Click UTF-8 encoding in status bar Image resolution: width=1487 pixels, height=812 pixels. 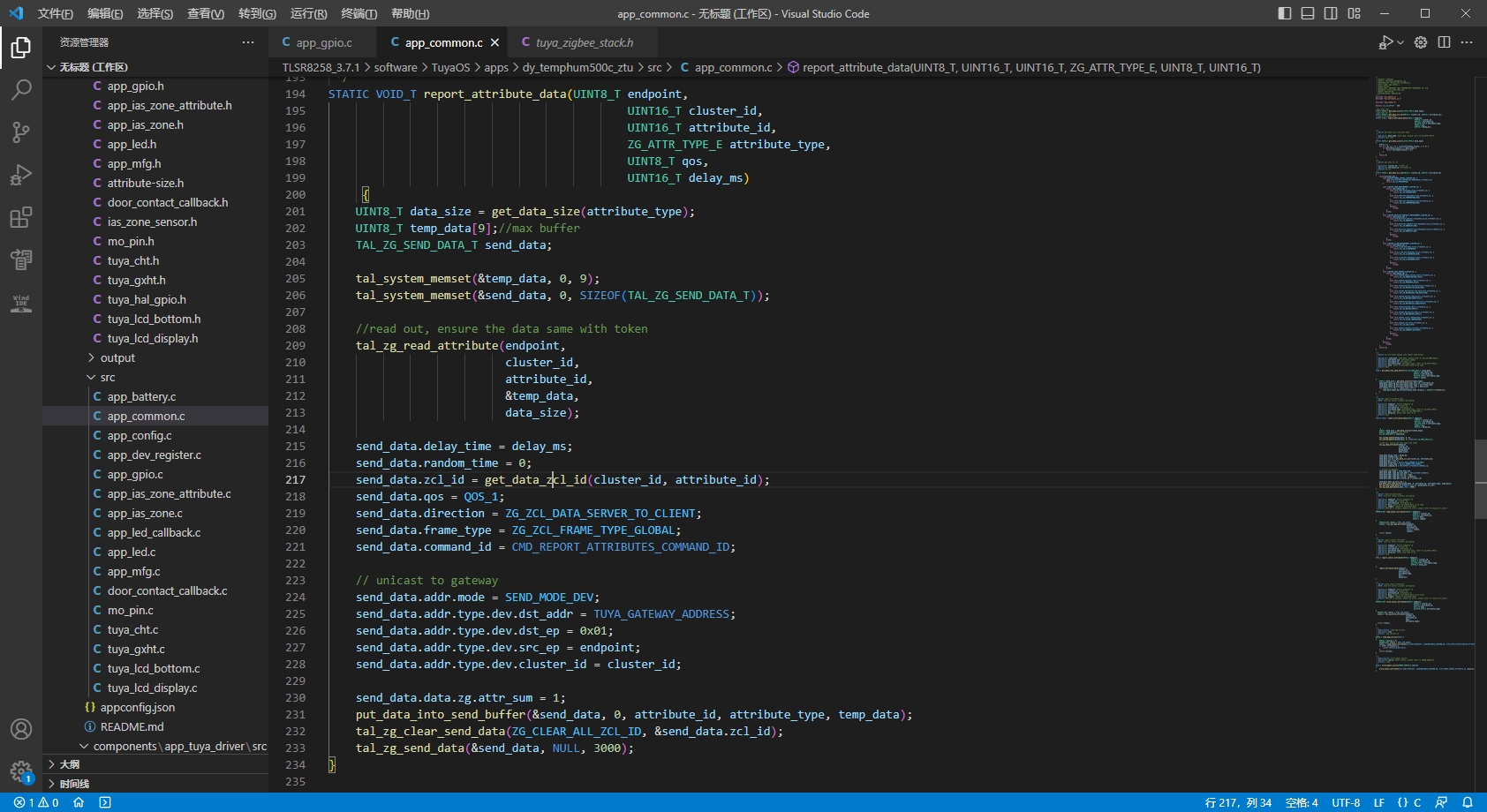[1346, 802]
